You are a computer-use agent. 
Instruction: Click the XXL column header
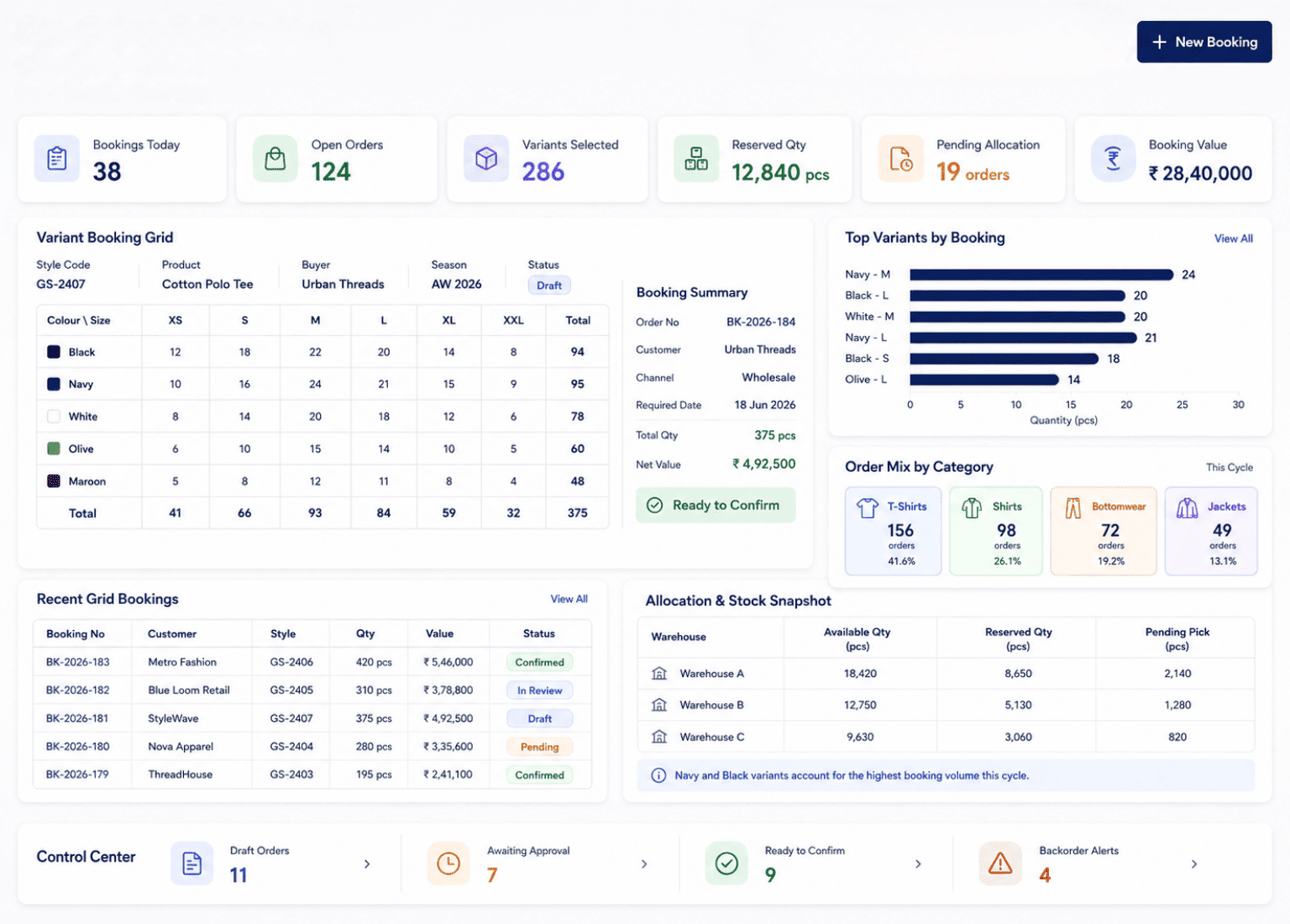(513, 320)
